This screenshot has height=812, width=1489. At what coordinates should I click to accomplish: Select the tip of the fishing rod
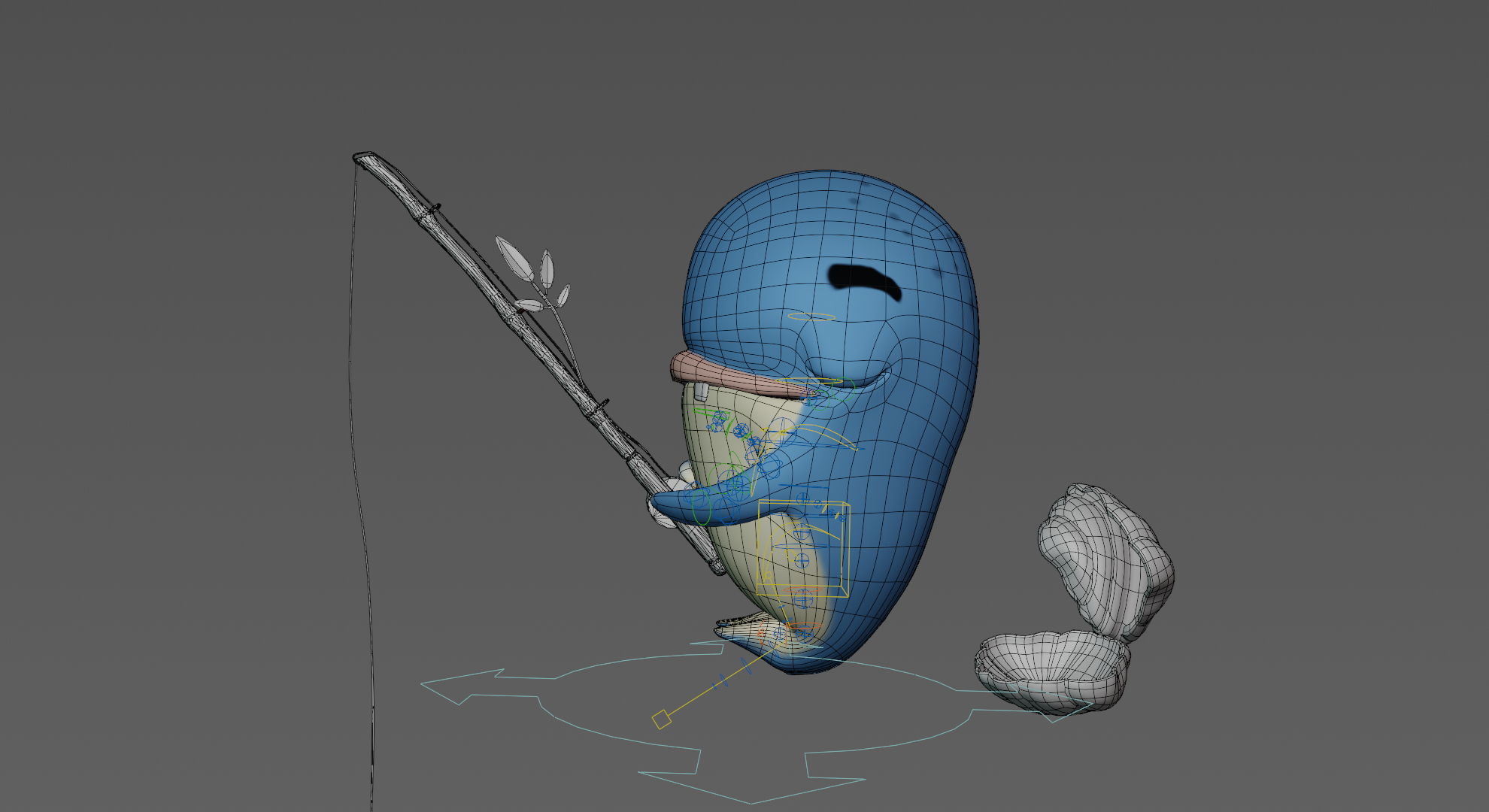[364, 157]
